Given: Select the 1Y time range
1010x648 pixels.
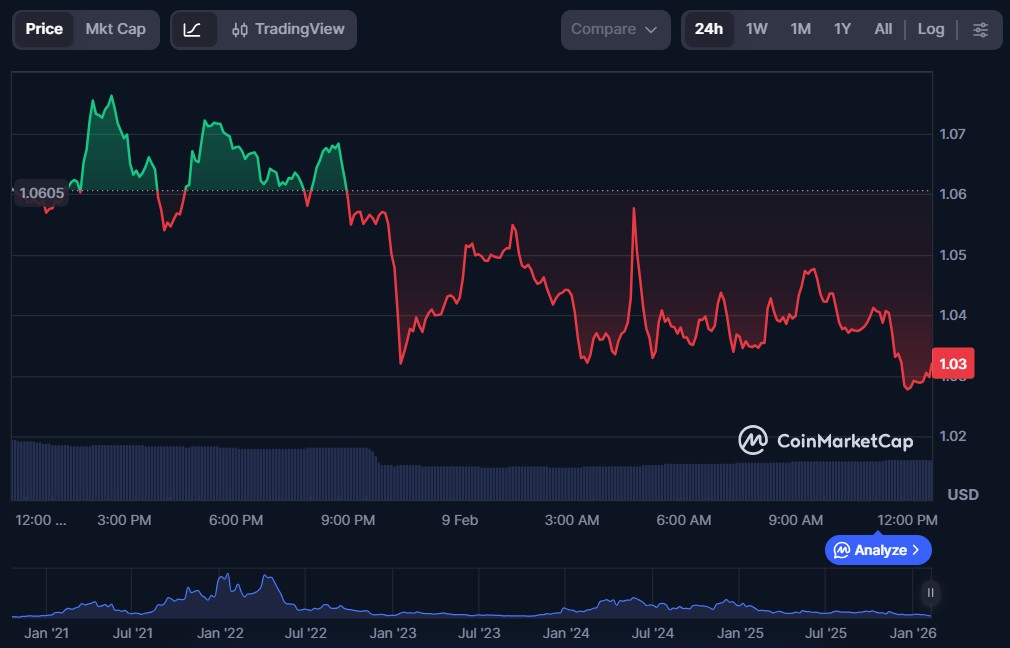Looking at the screenshot, I should tap(842, 29).
